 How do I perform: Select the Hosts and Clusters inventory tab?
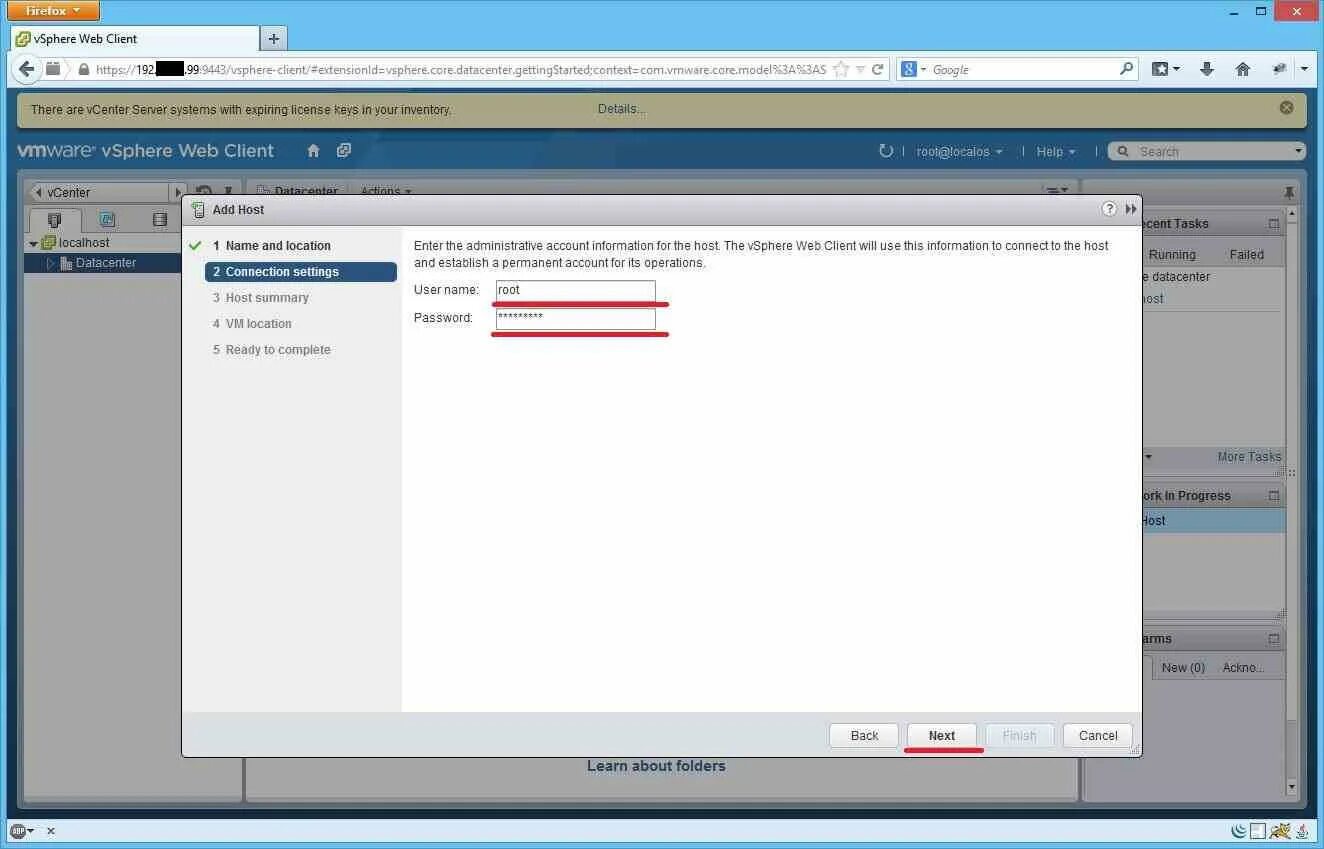pos(55,220)
